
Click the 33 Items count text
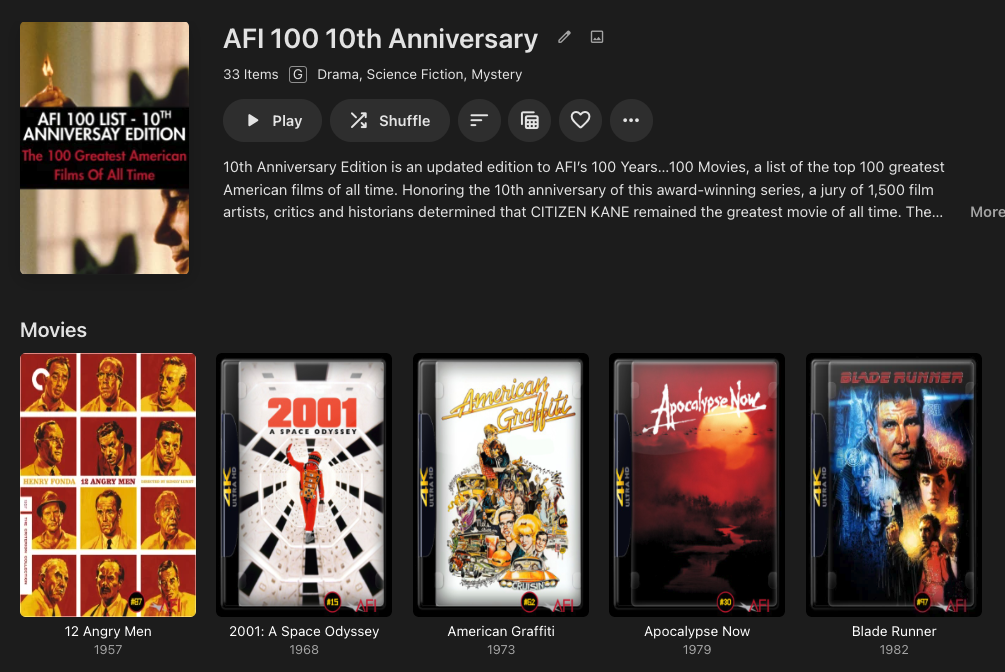pyautogui.click(x=251, y=74)
